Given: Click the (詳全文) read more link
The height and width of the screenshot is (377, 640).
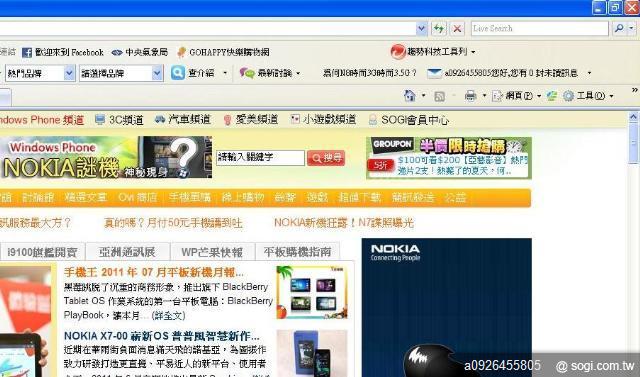Looking at the screenshot, I should [168, 315].
